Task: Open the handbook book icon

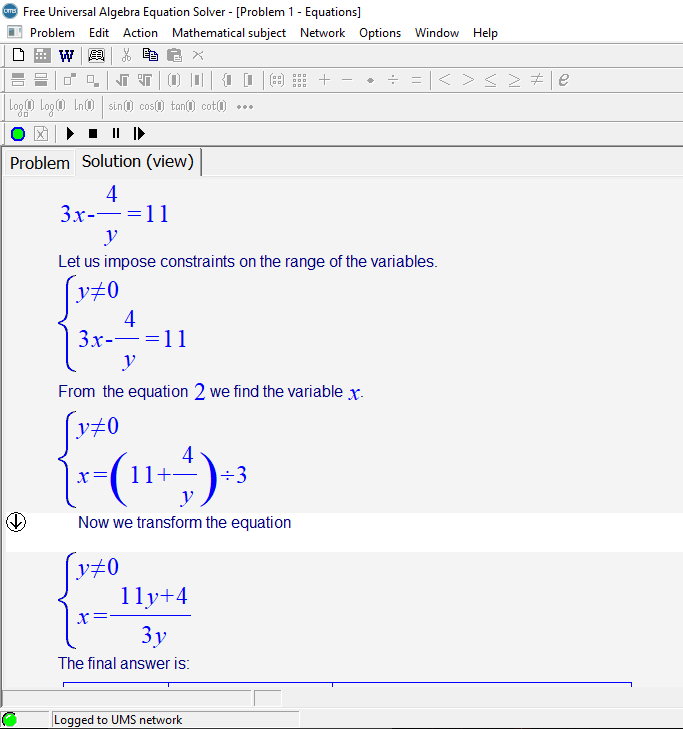Action: coord(96,56)
